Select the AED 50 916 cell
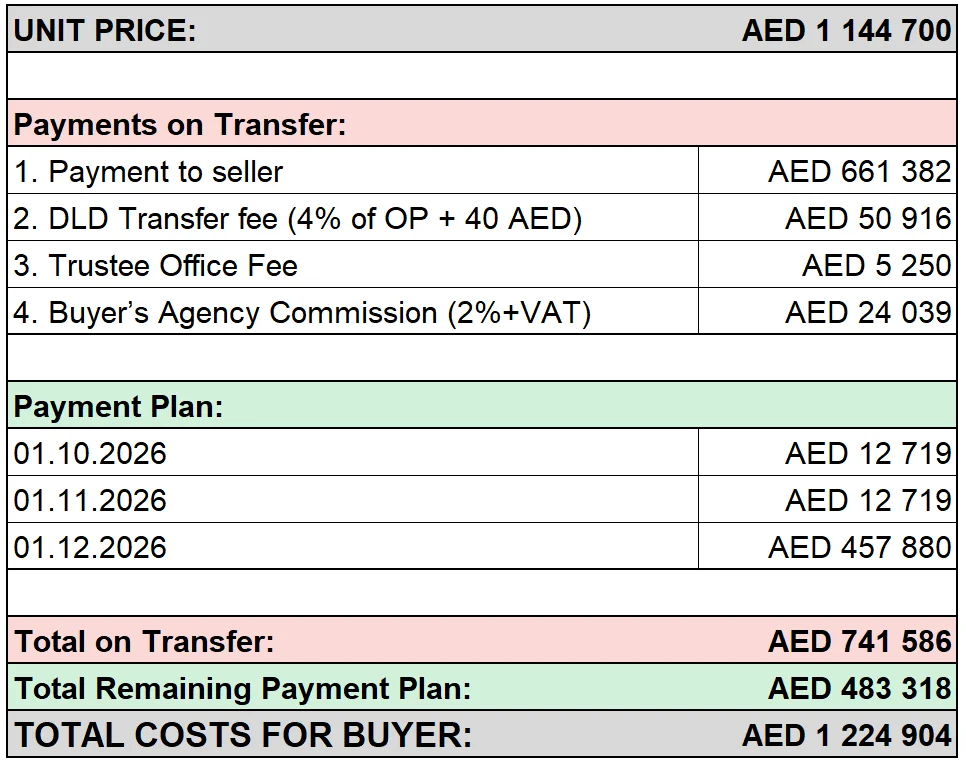 (827, 218)
